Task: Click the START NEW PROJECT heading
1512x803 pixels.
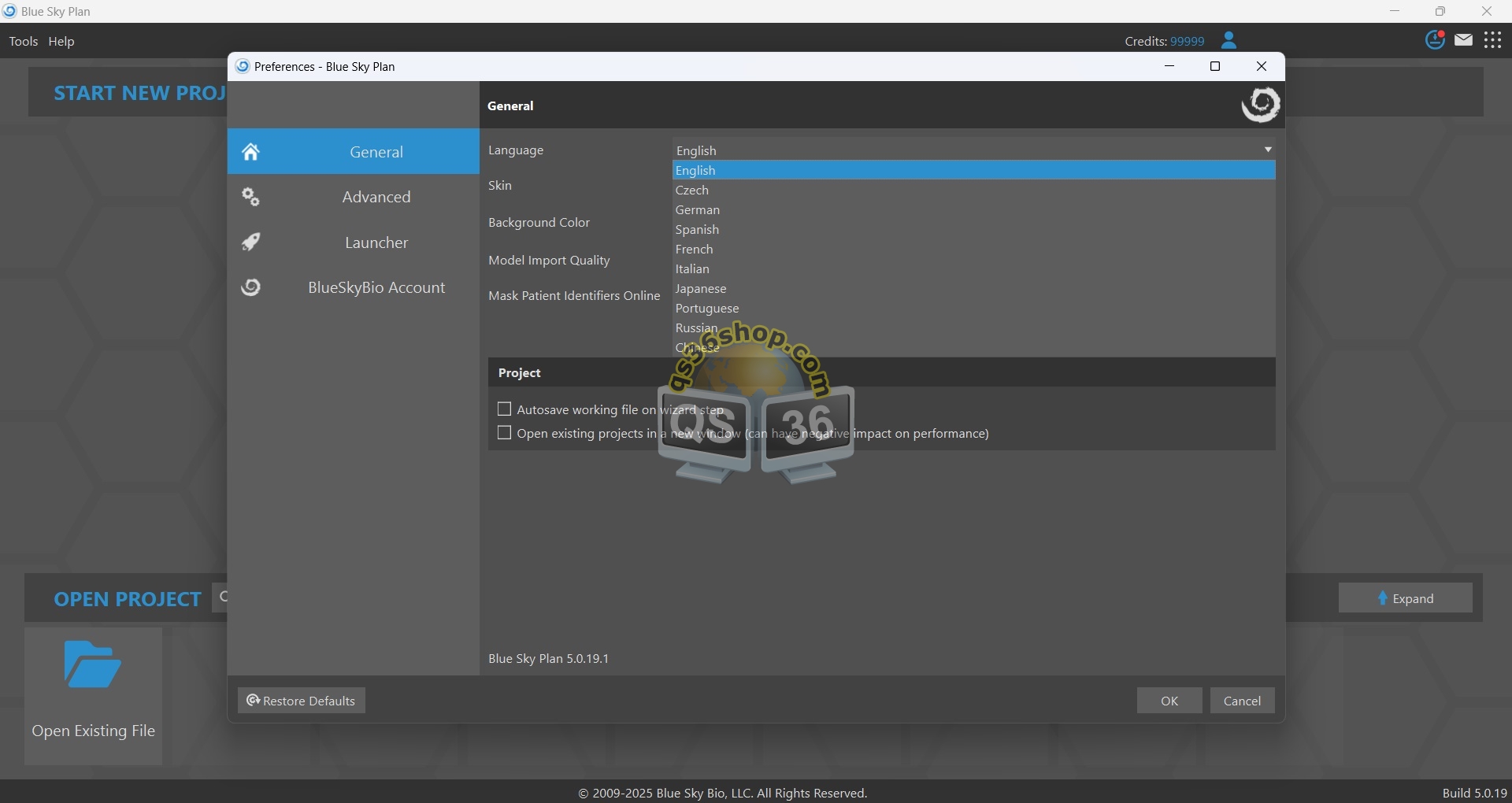Action: (x=140, y=93)
